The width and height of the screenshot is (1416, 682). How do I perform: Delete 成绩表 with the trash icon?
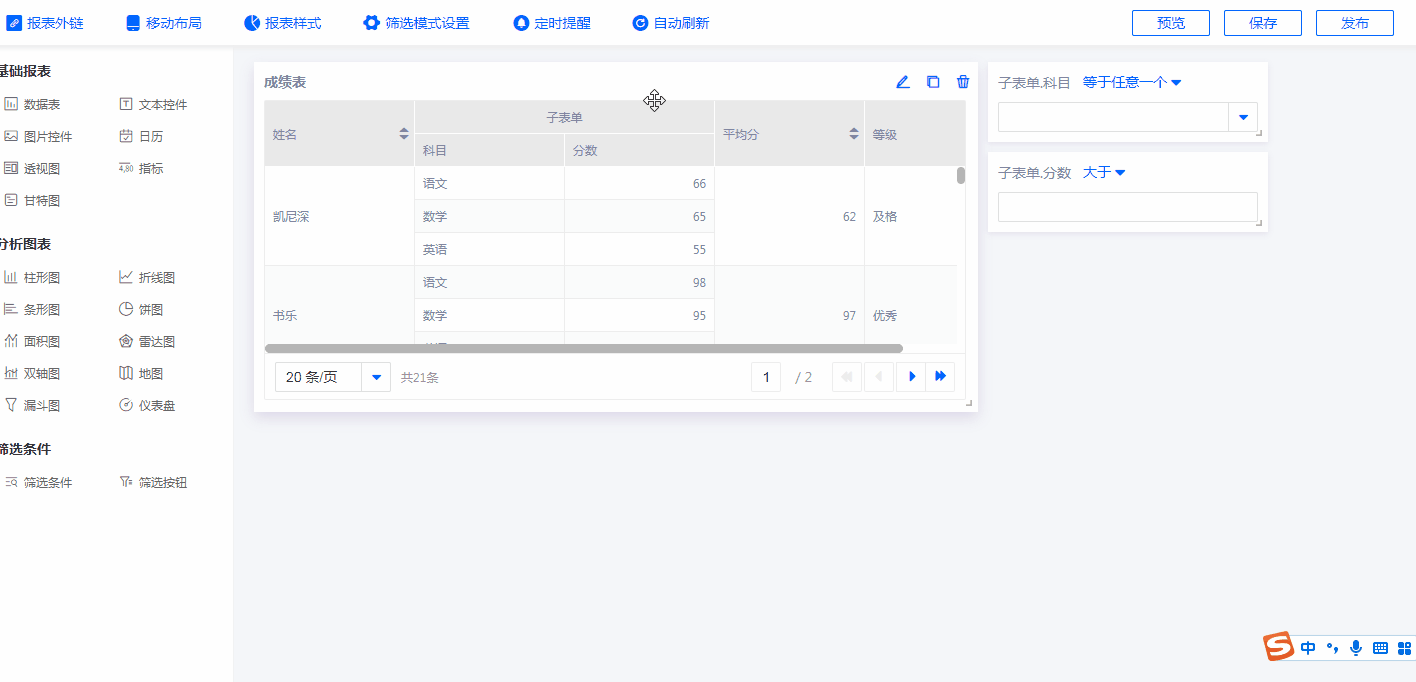click(963, 82)
